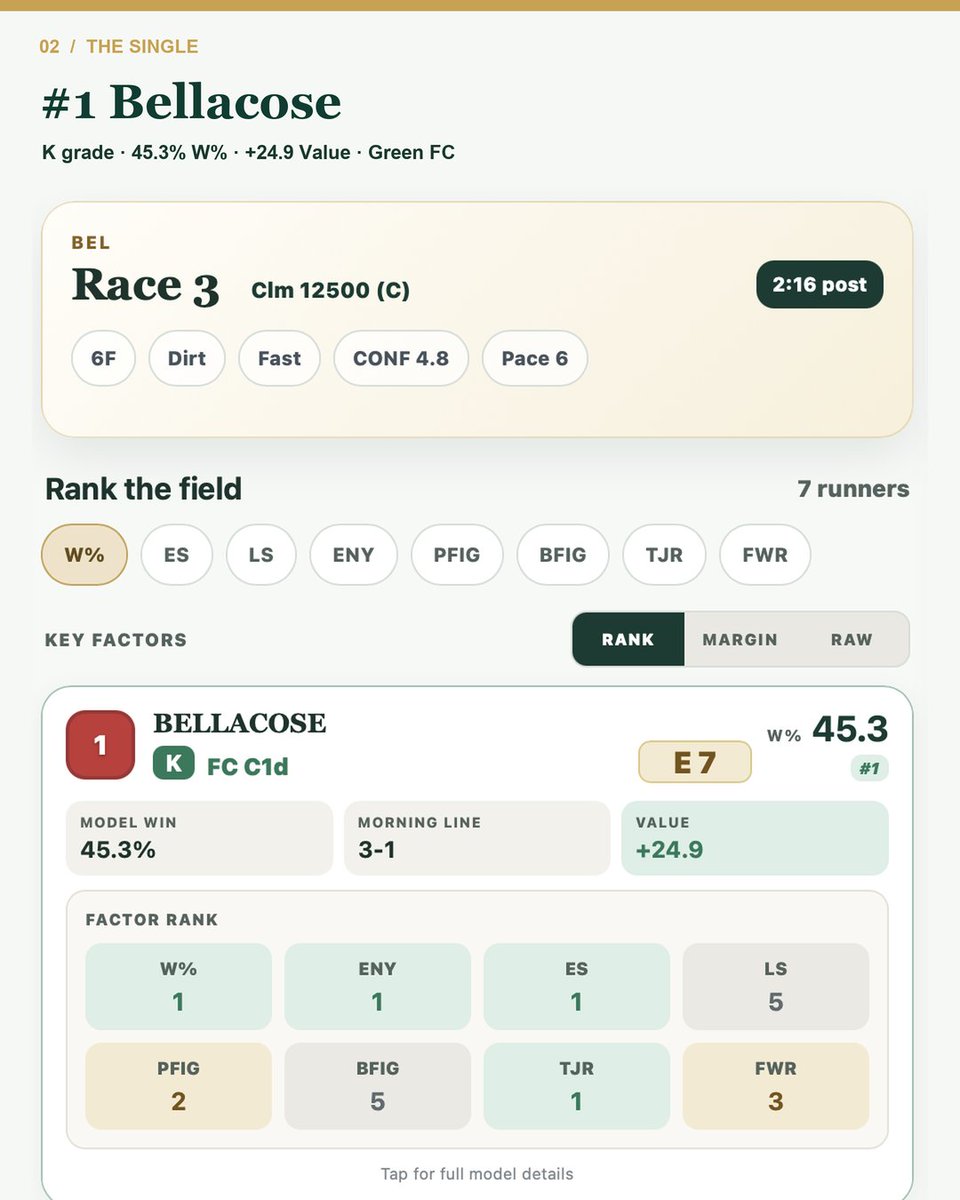Click the K grade summary line
The height and width of the screenshot is (1200, 960).
click(248, 153)
